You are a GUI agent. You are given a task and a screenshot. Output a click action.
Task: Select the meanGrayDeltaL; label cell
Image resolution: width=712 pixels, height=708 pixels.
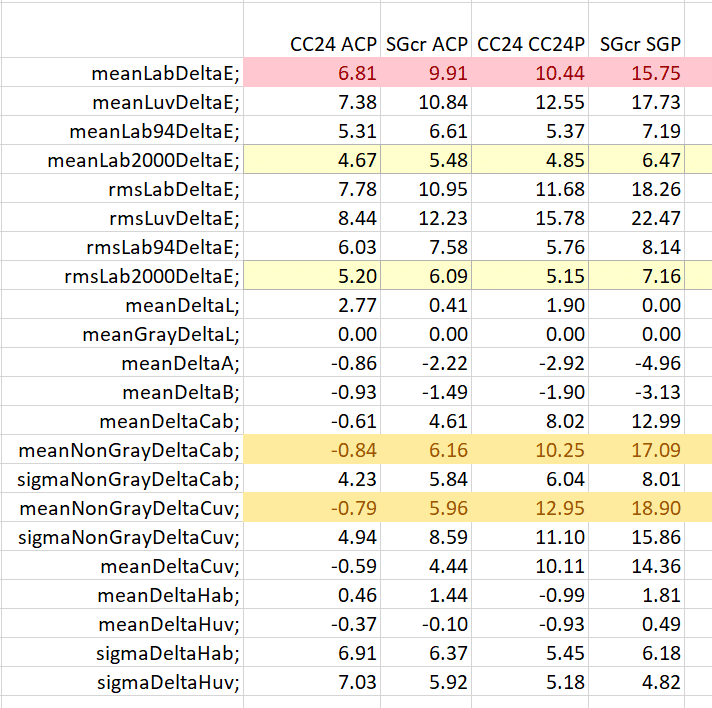[122, 334]
